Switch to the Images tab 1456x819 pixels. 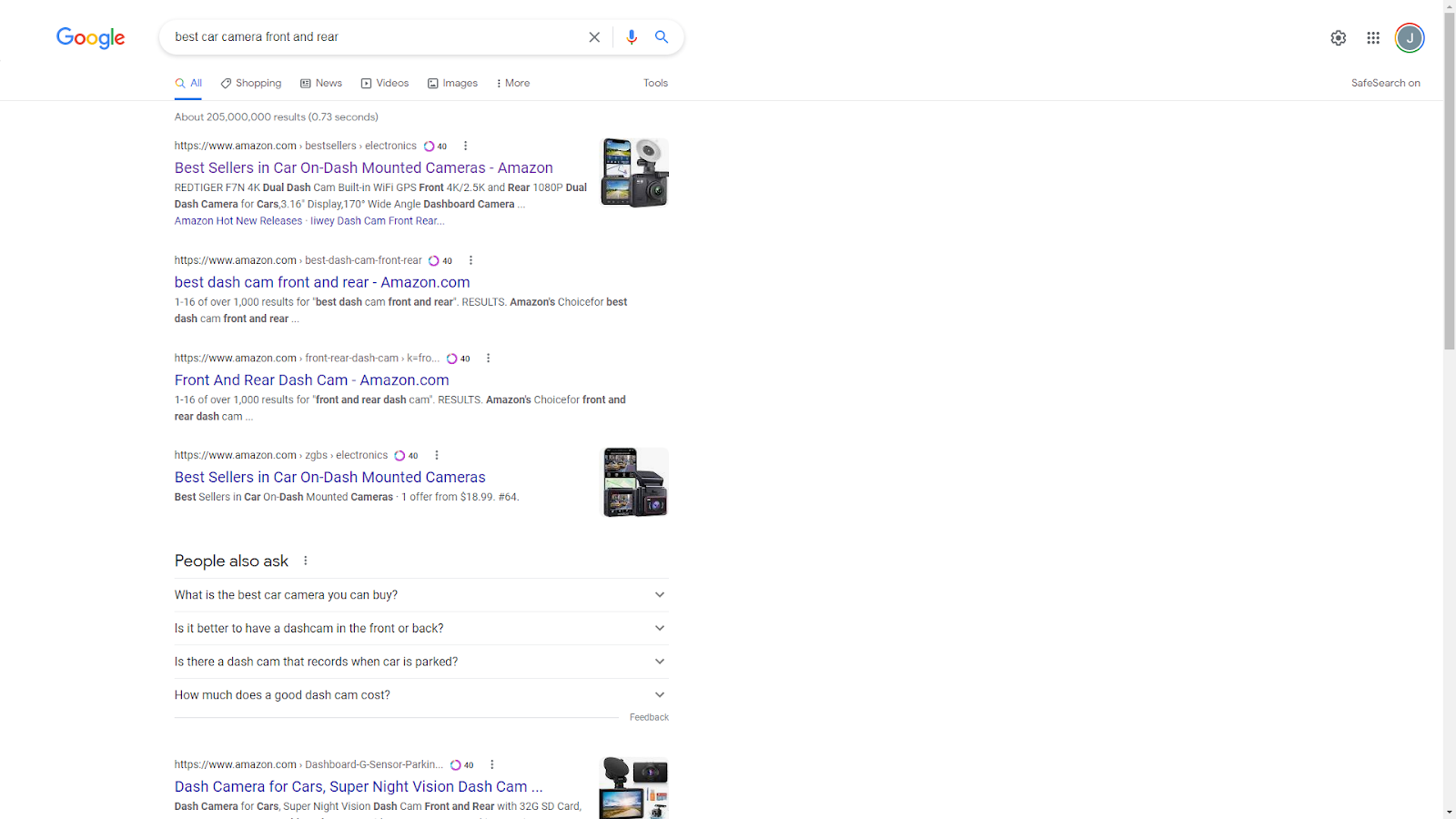452,83
